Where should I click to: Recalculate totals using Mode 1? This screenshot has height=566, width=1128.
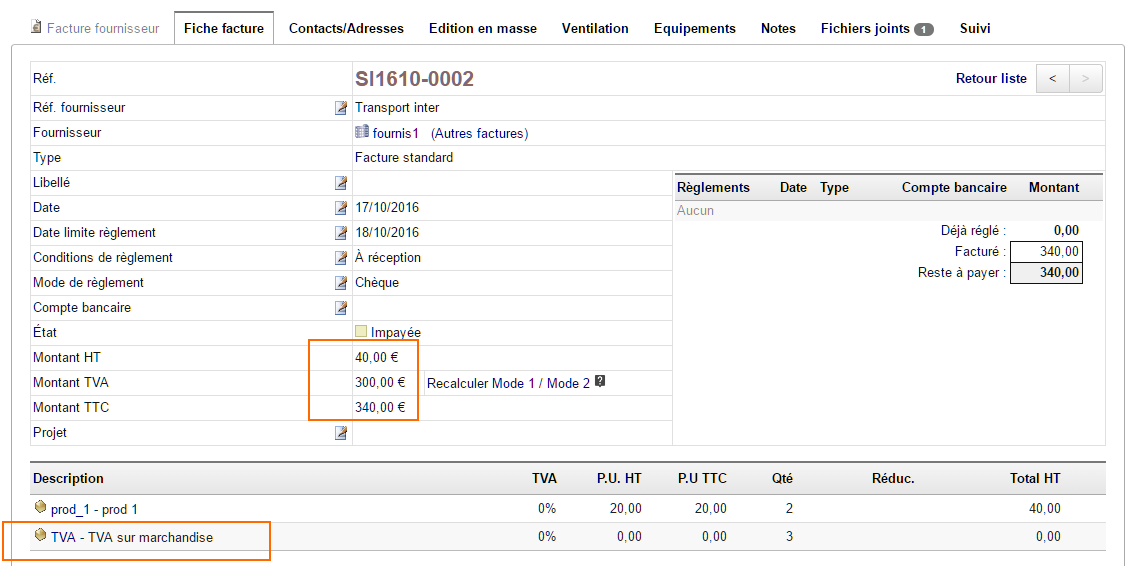point(513,383)
